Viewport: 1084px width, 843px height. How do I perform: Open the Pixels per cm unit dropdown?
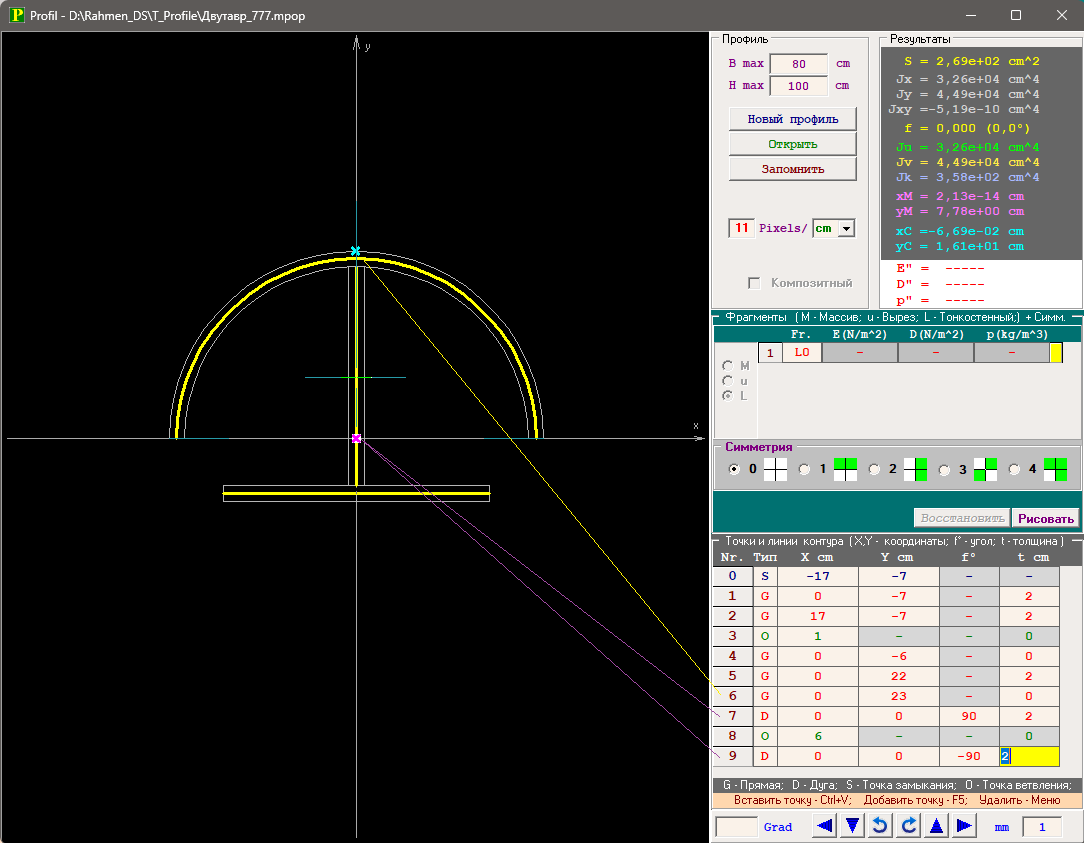pos(847,228)
